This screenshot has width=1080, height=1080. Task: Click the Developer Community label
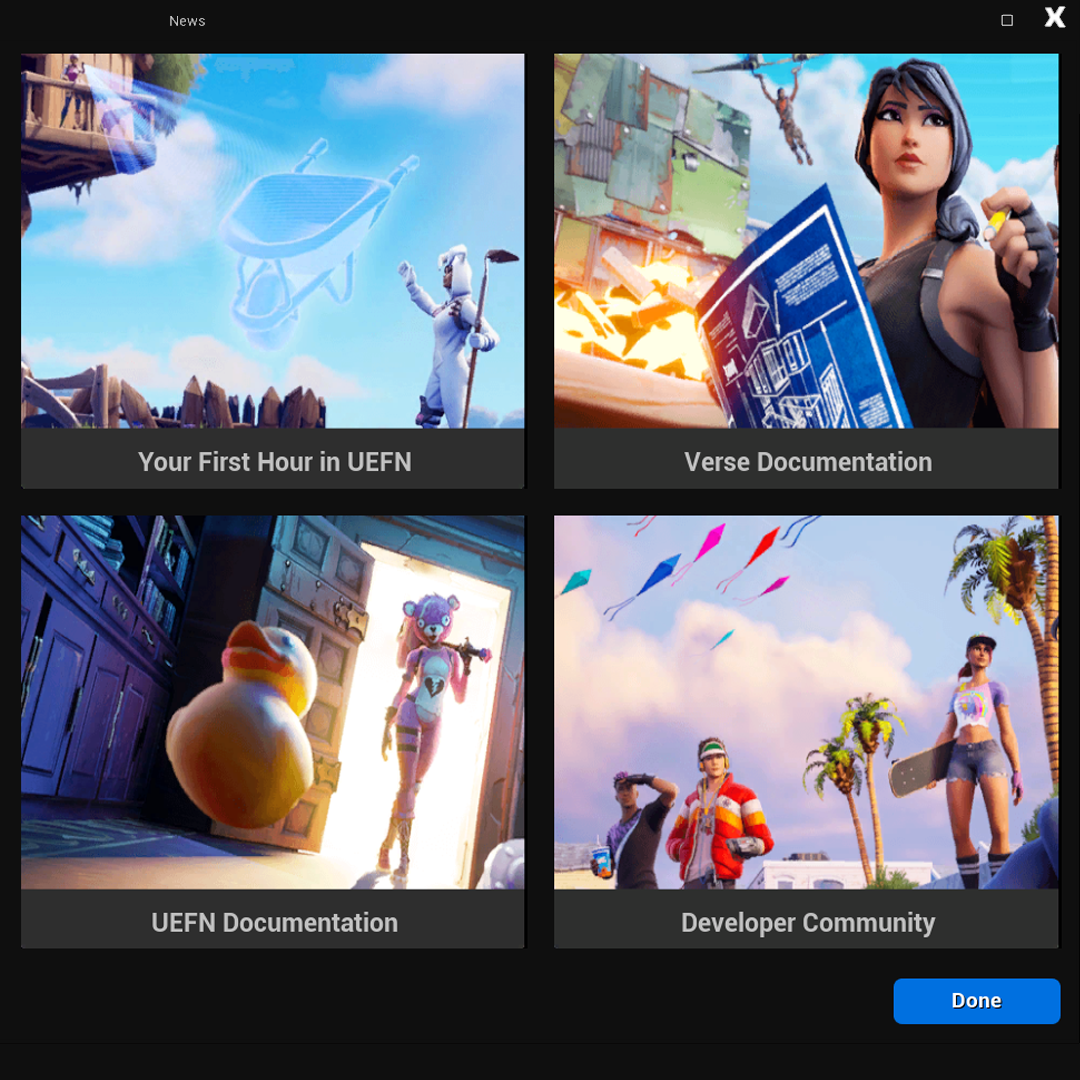point(808,923)
